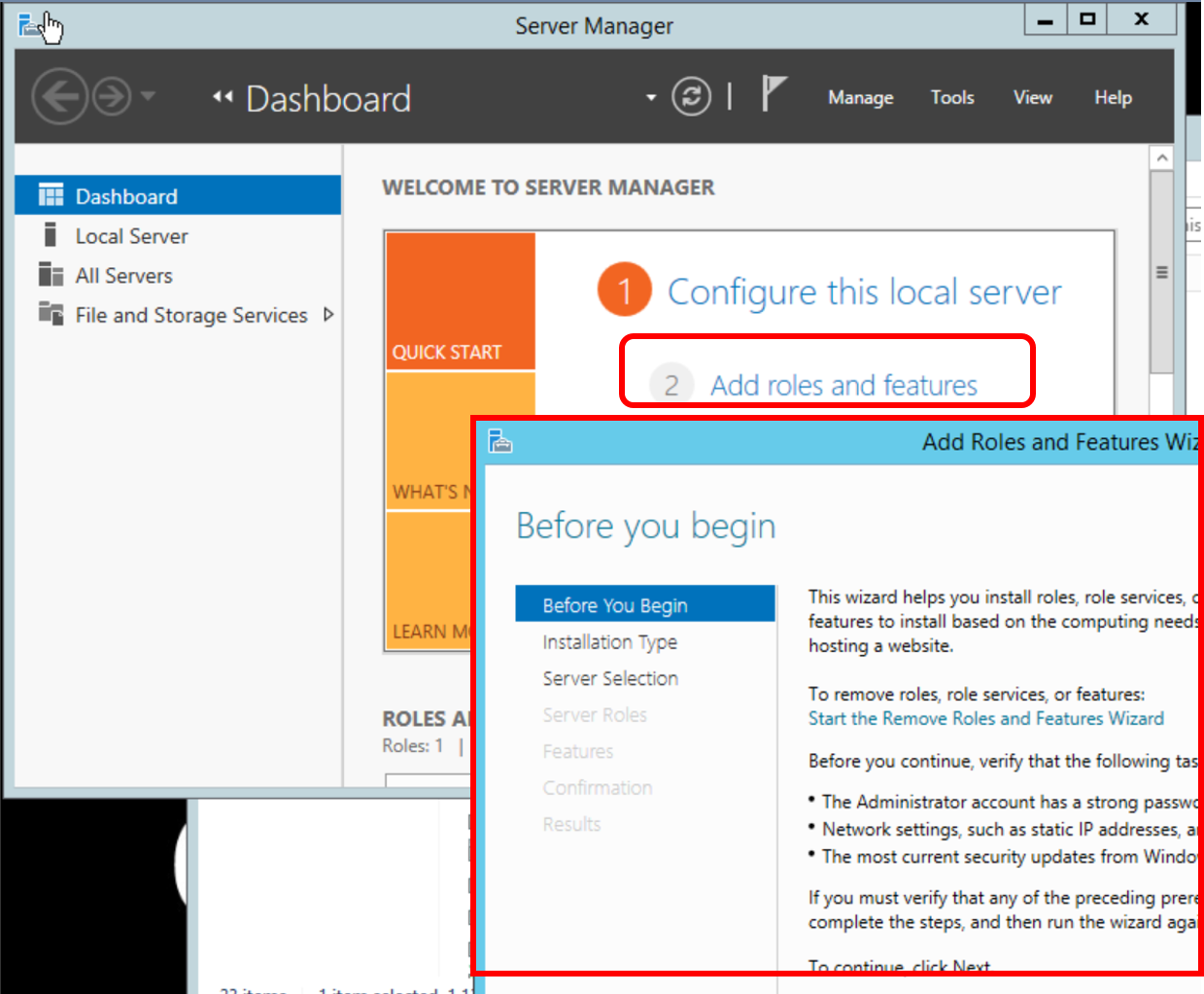Viewport: 1204px width, 994px height.
Task: Open navigation history dropdown beside Forward arrow
Action: click(148, 96)
